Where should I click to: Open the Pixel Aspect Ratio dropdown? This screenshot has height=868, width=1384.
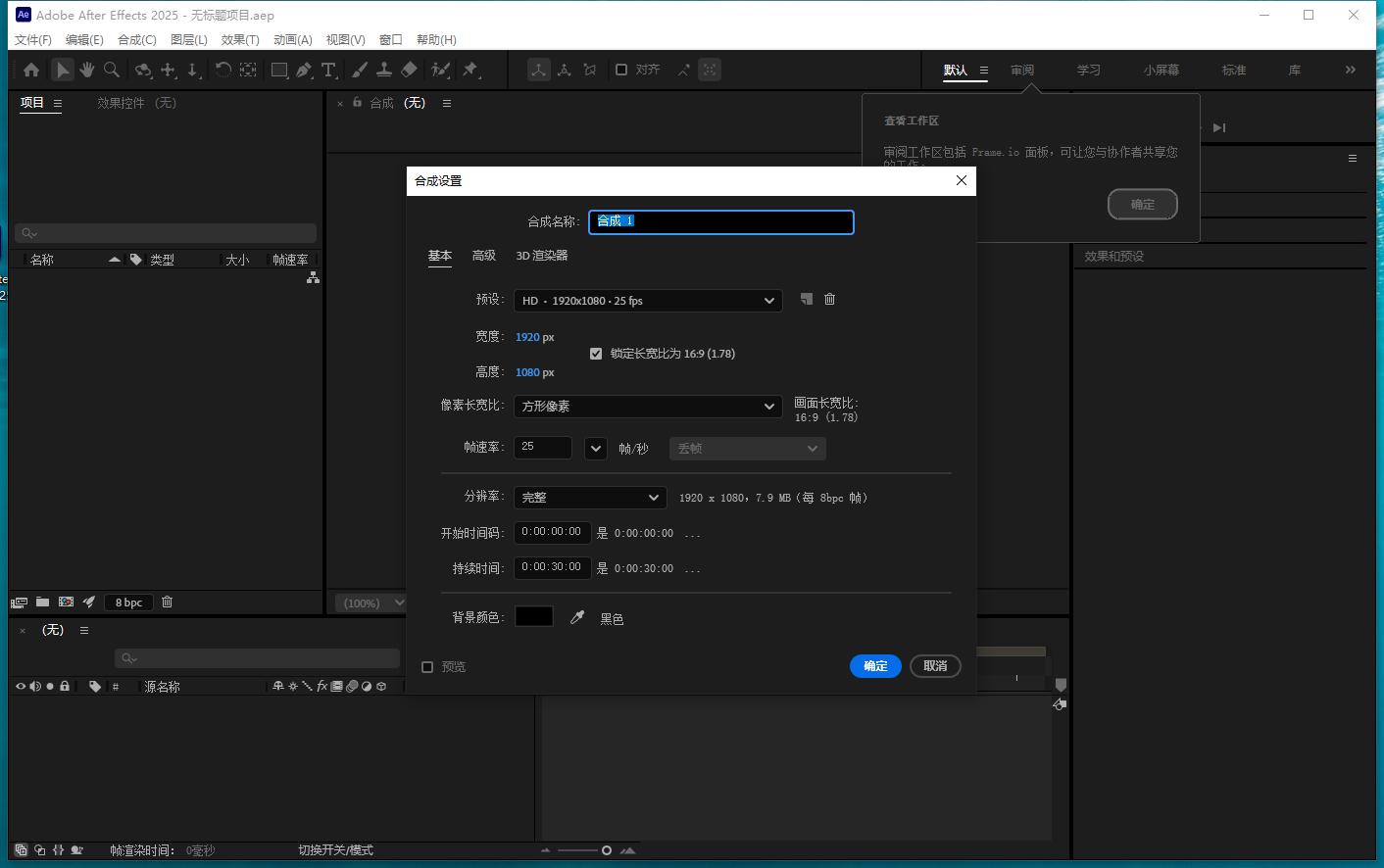648,406
